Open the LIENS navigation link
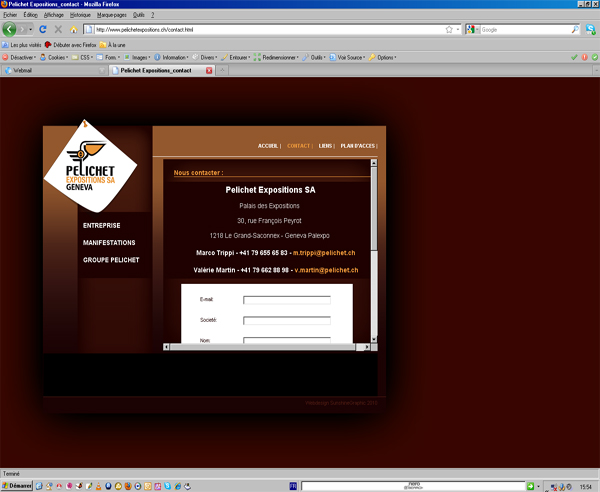Screen dimensions: 600x492 [x=325, y=146]
